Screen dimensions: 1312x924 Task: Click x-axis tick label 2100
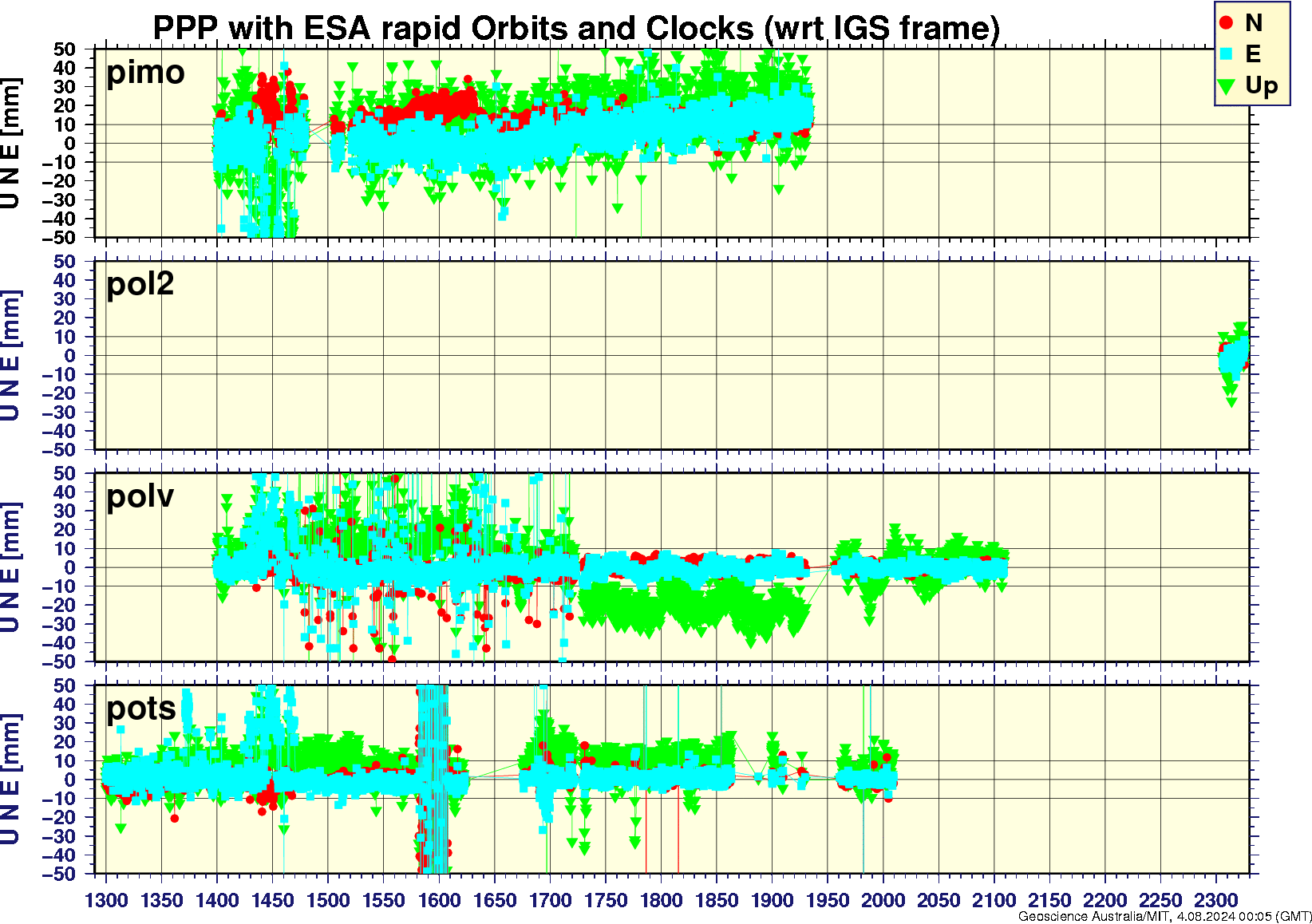point(994,900)
